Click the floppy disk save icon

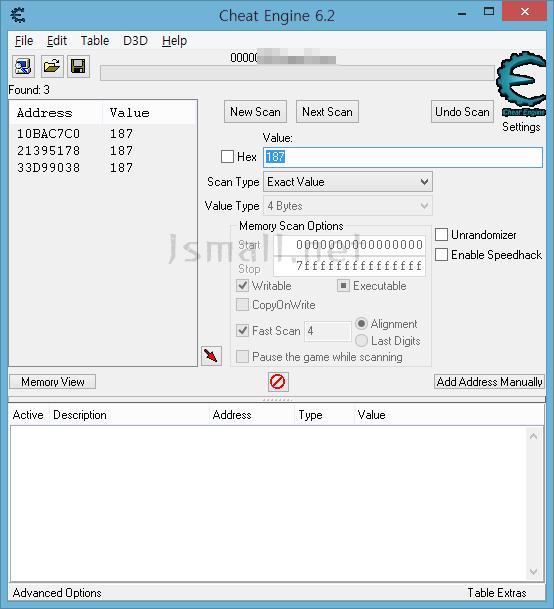click(x=78, y=66)
